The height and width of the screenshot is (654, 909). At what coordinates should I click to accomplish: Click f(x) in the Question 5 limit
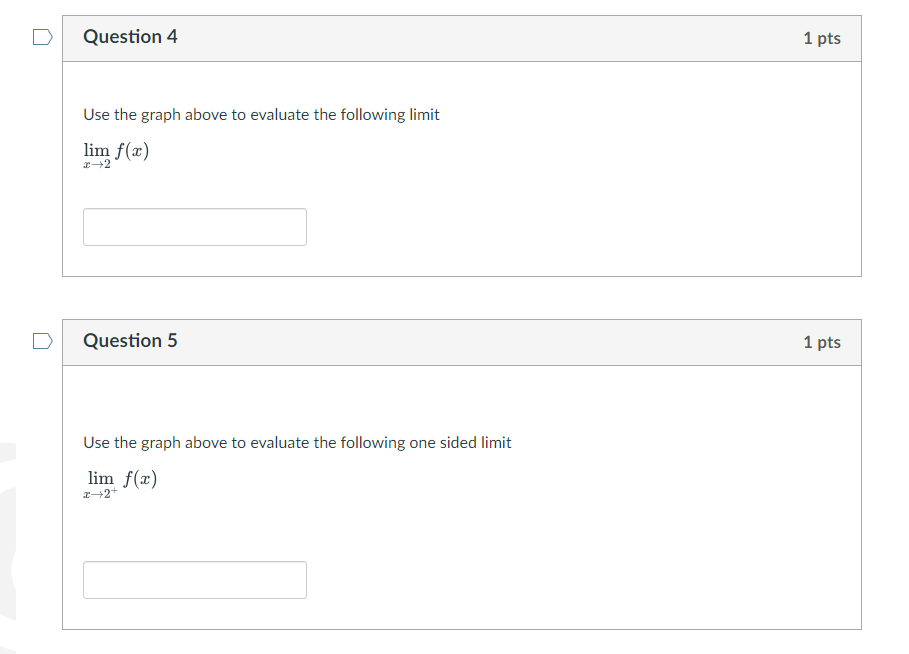[x=138, y=477]
